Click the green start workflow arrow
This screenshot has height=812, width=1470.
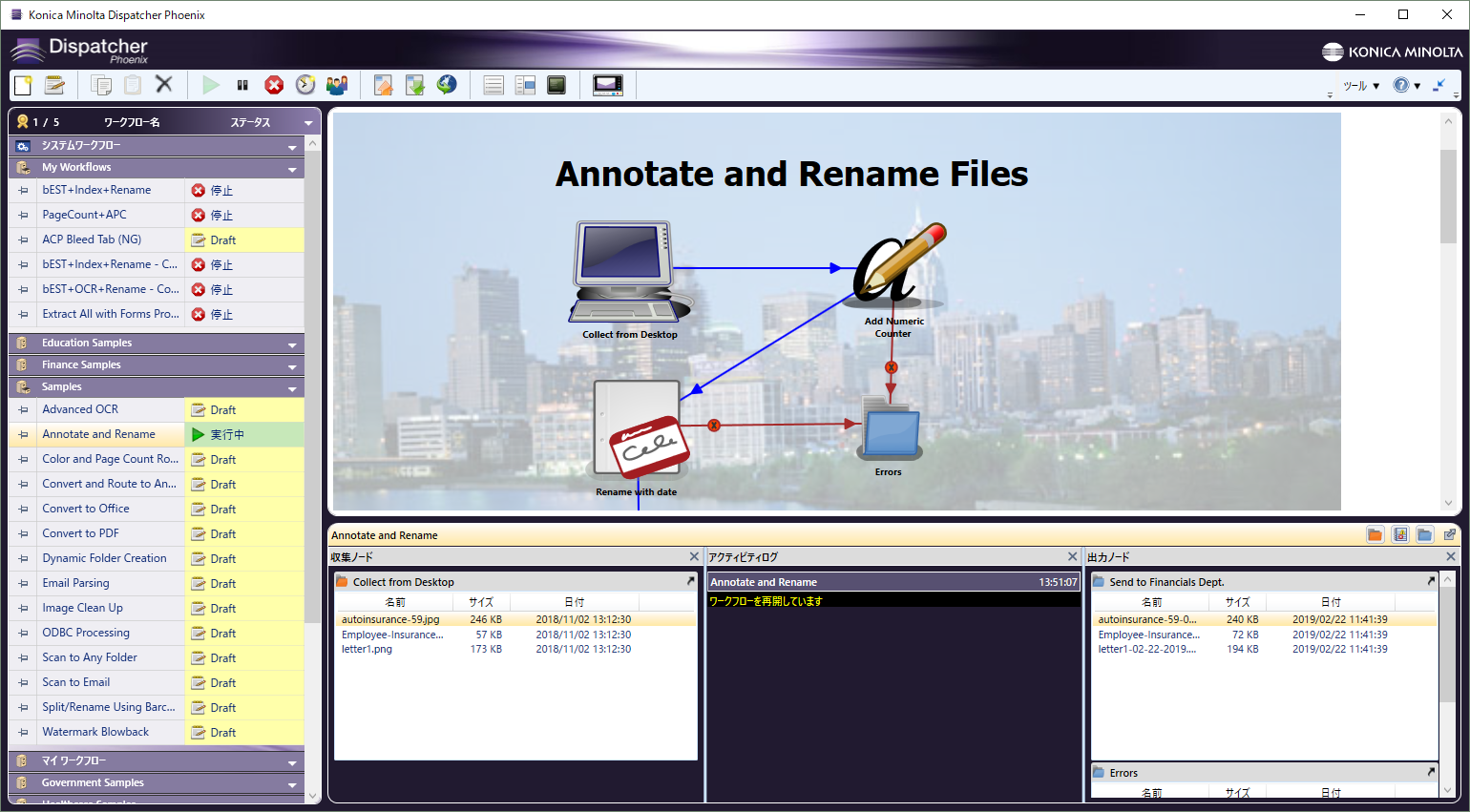[x=211, y=85]
